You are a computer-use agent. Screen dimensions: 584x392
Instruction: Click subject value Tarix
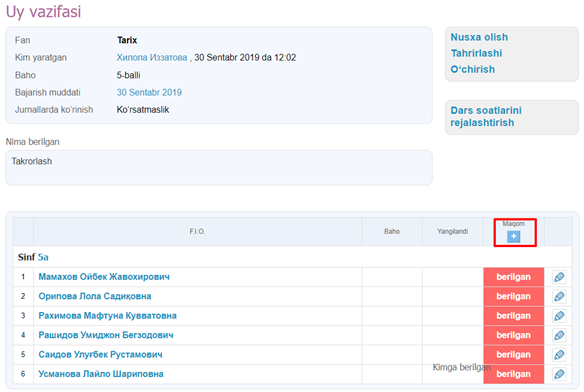(x=127, y=40)
